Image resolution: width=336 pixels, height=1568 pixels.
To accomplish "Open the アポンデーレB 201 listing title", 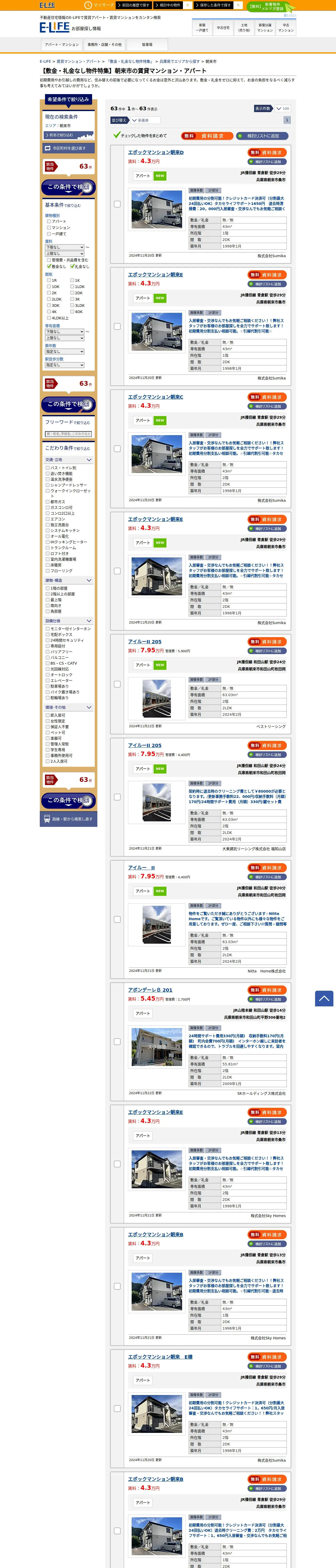I will tap(150, 990).
